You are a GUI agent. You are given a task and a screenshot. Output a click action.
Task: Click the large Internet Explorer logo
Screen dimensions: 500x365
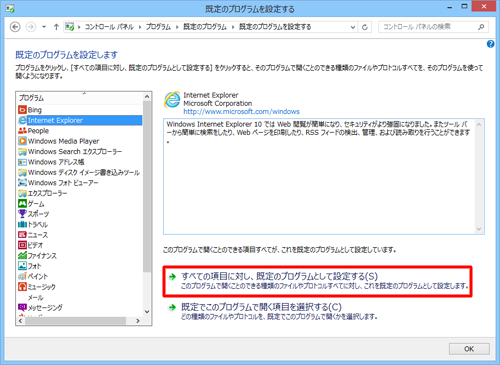click(172, 100)
